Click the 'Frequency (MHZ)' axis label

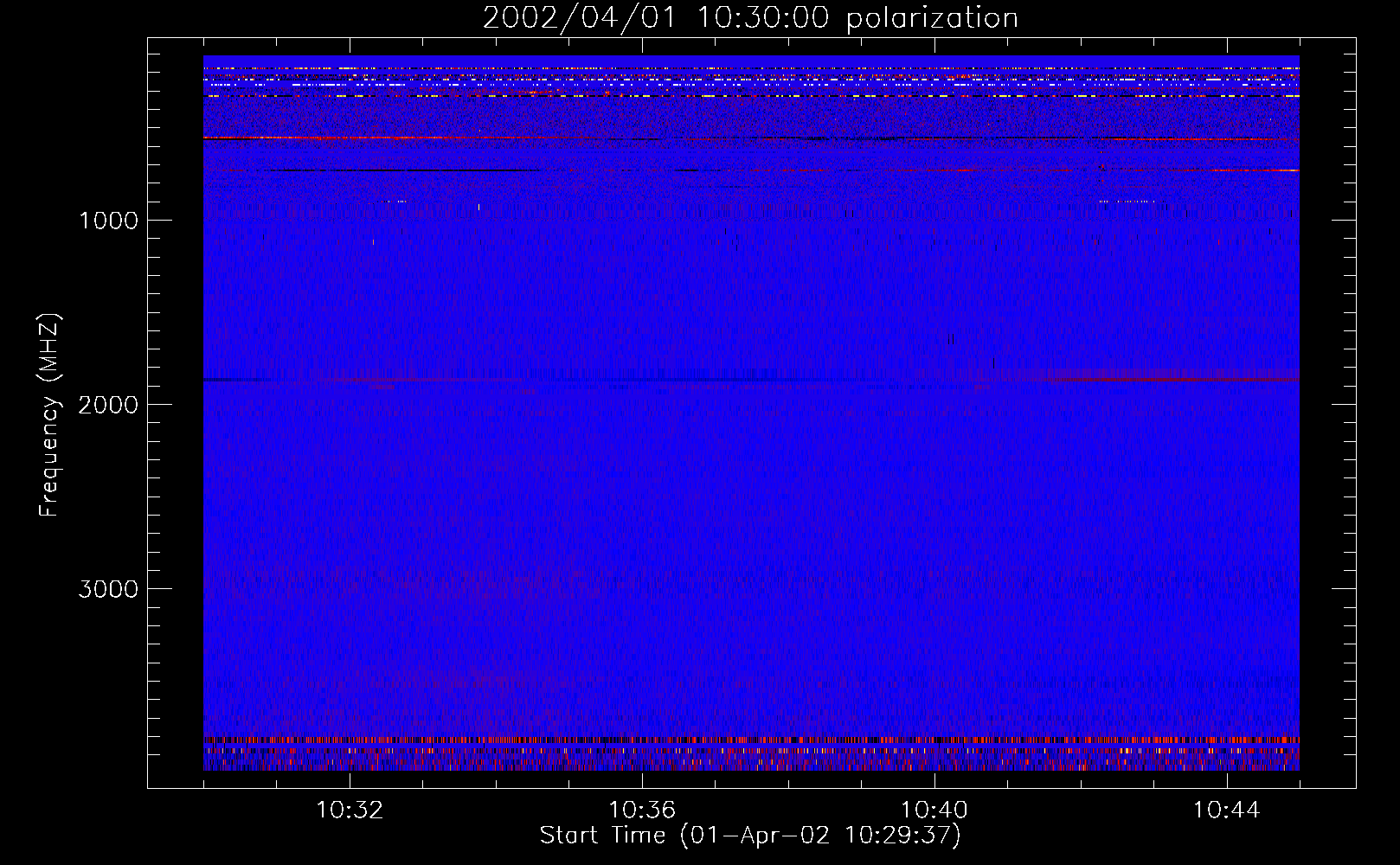(x=49, y=414)
